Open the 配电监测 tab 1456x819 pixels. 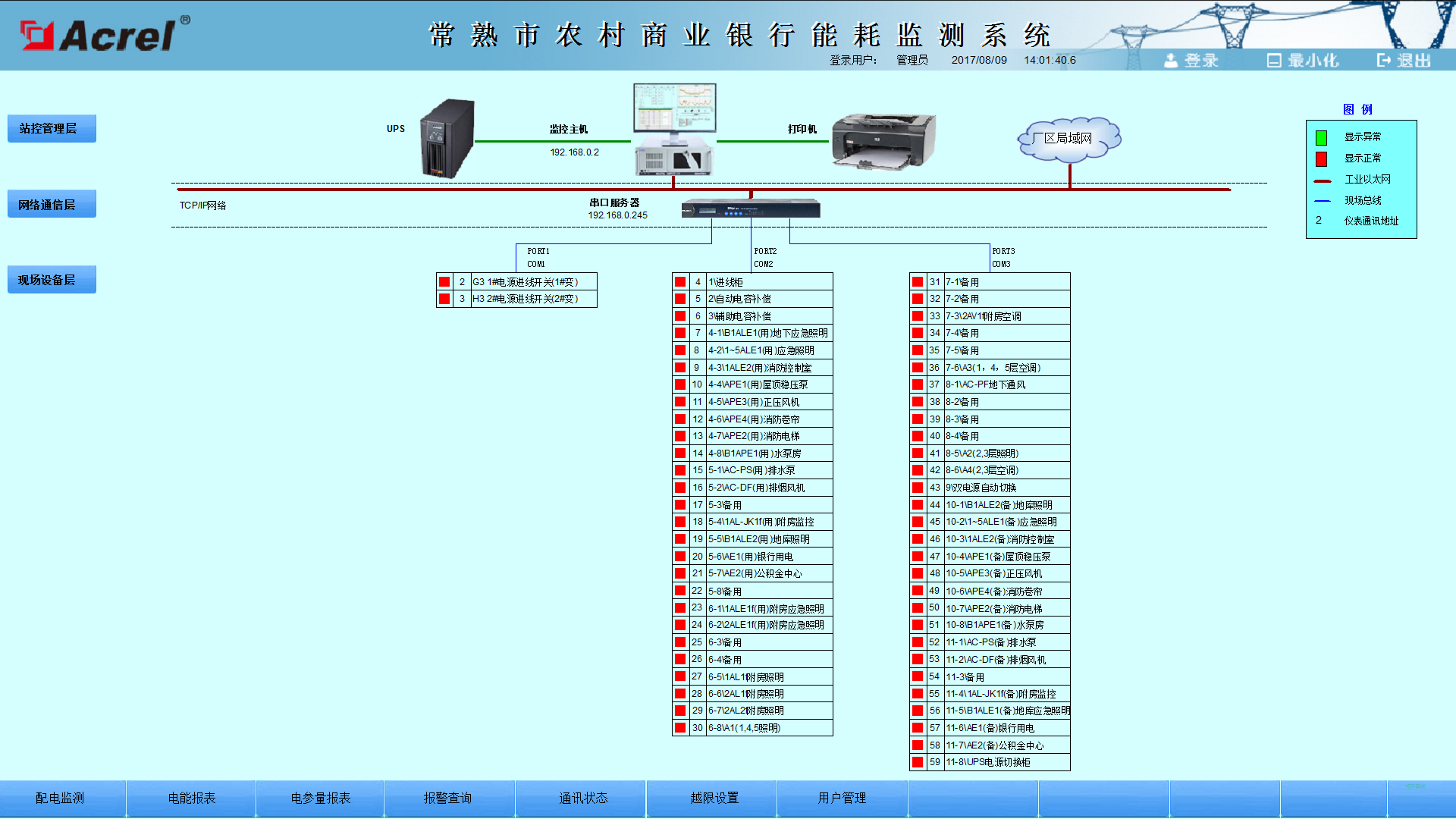pos(61,798)
